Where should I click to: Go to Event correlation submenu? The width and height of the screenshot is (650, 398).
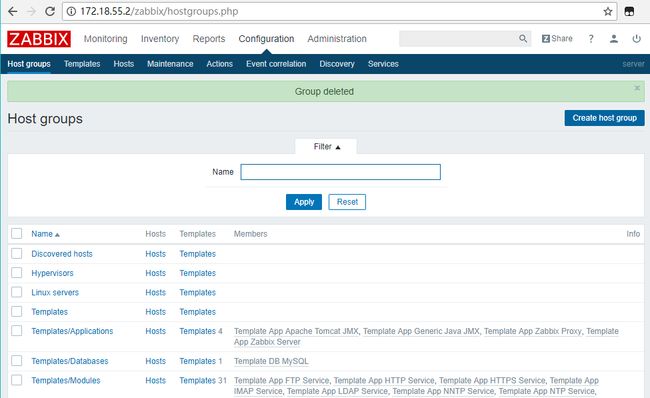[276, 64]
